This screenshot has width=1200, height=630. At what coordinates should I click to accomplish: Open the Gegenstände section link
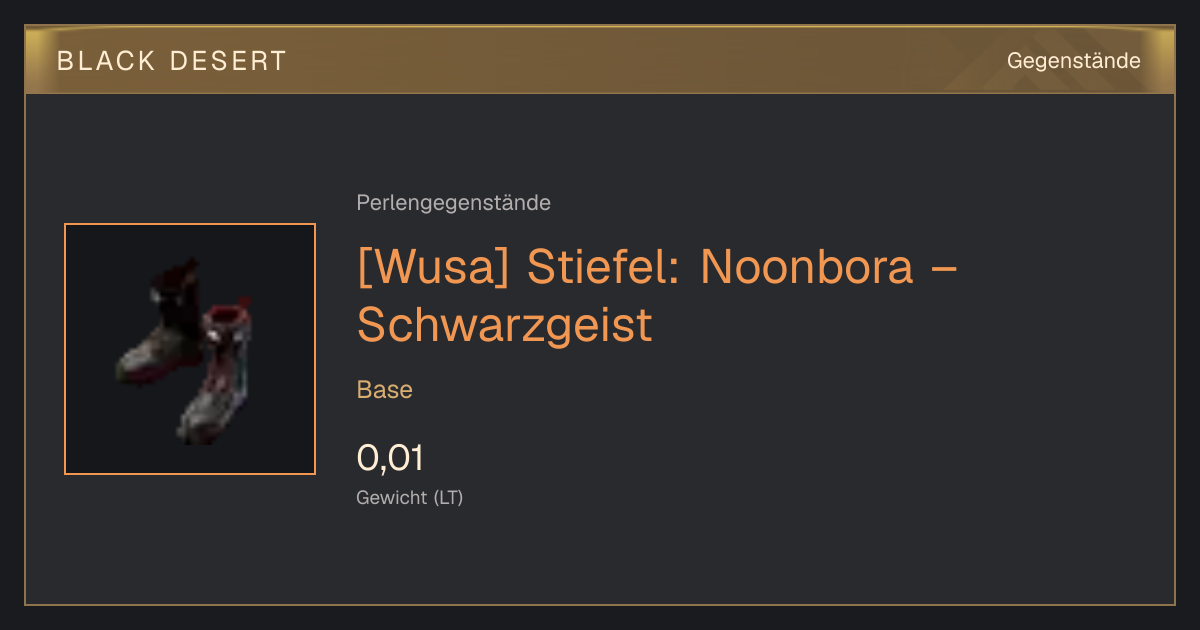pyautogui.click(x=1073, y=61)
